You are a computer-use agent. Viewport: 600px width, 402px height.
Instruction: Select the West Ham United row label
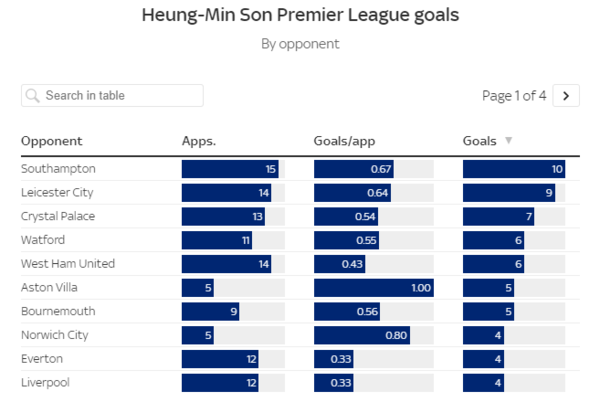(68, 264)
